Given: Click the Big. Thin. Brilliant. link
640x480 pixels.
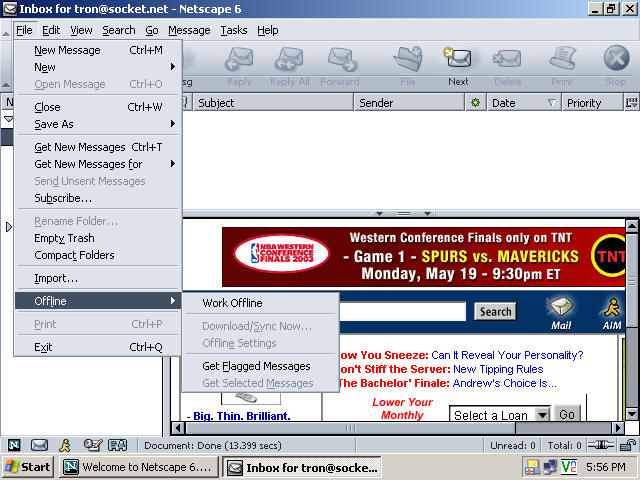Looking at the screenshot, I should pyautogui.click(x=242, y=416).
